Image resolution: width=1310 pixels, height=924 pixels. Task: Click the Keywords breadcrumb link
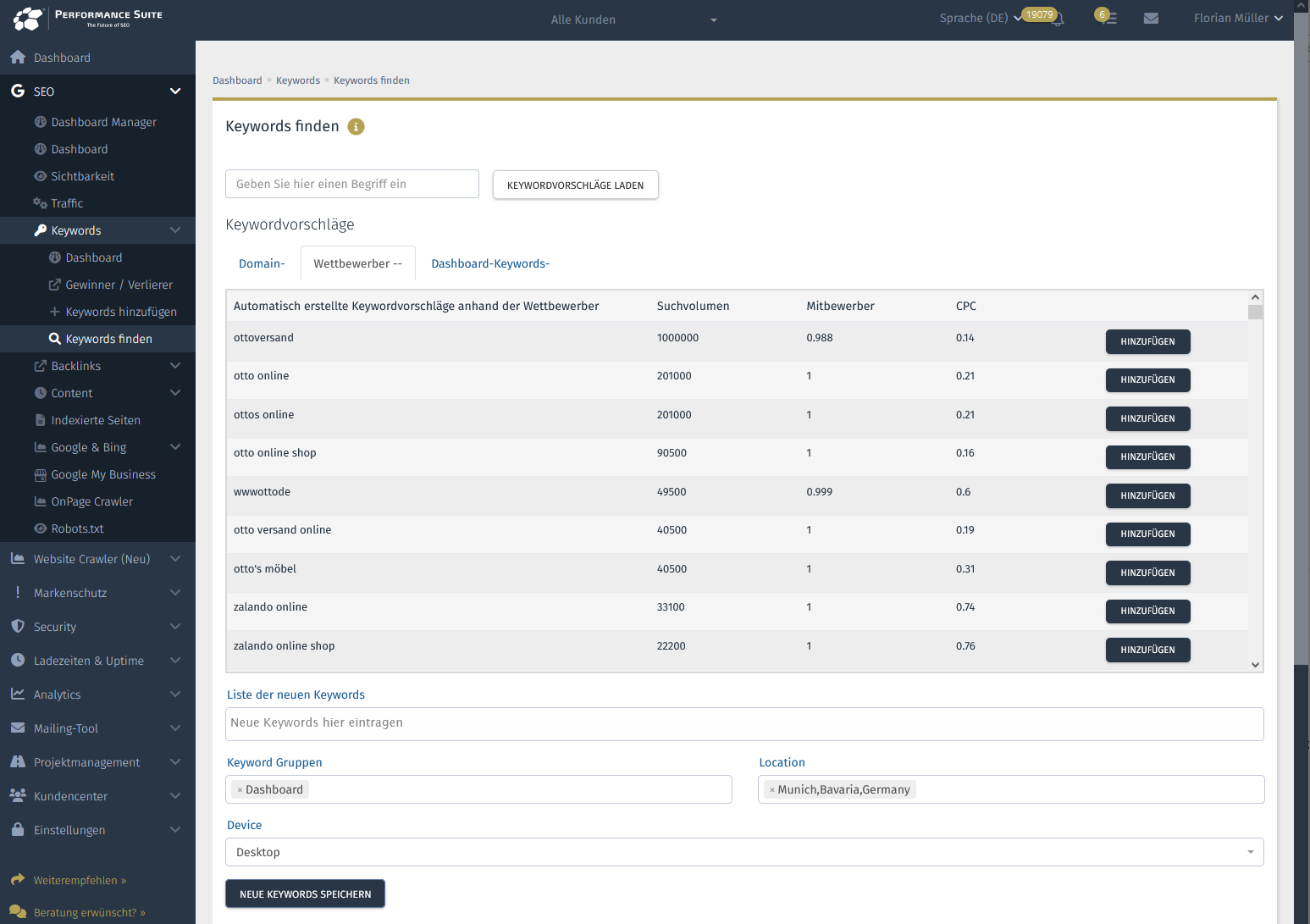(x=298, y=80)
